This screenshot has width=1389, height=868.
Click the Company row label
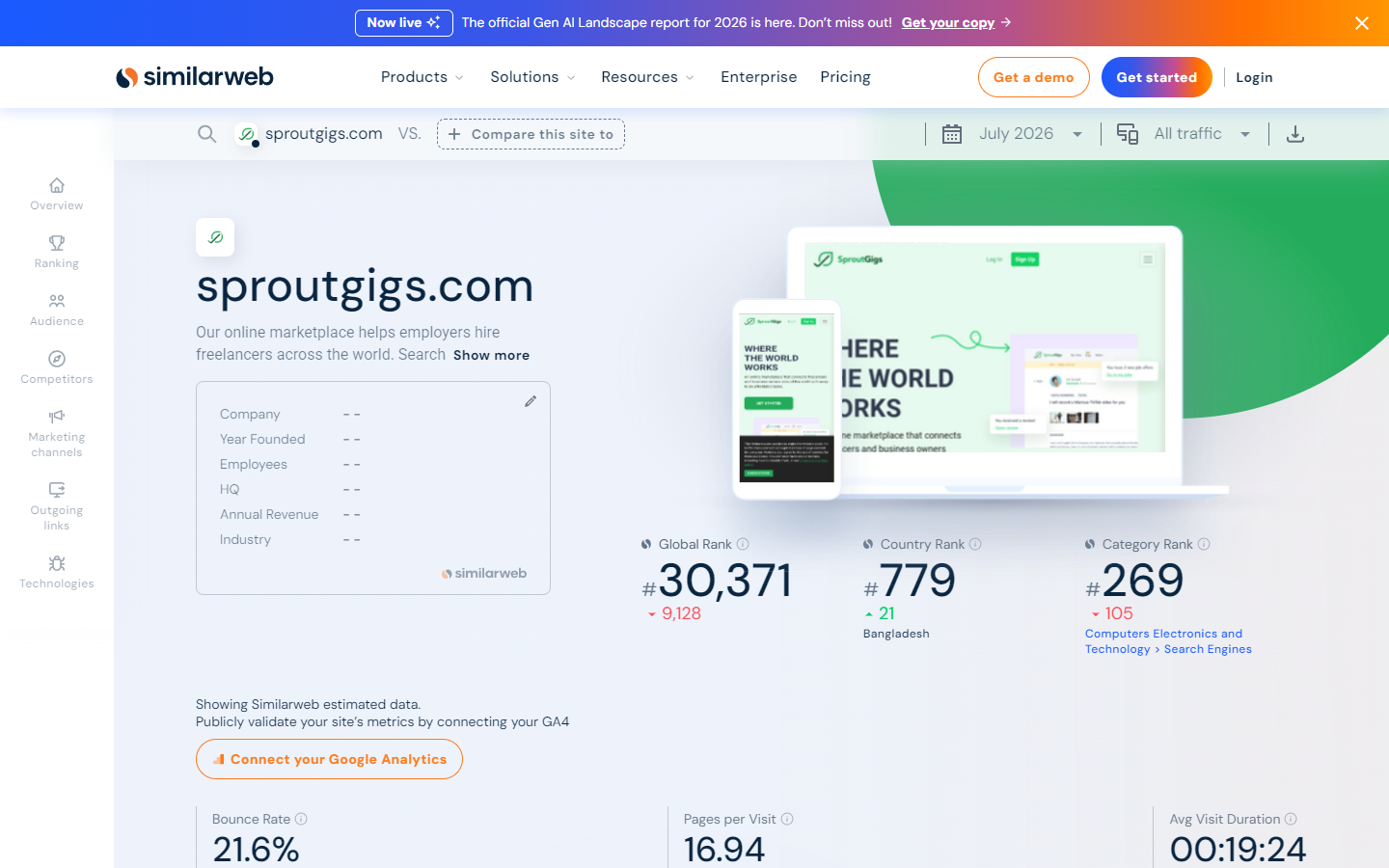(x=250, y=414)
